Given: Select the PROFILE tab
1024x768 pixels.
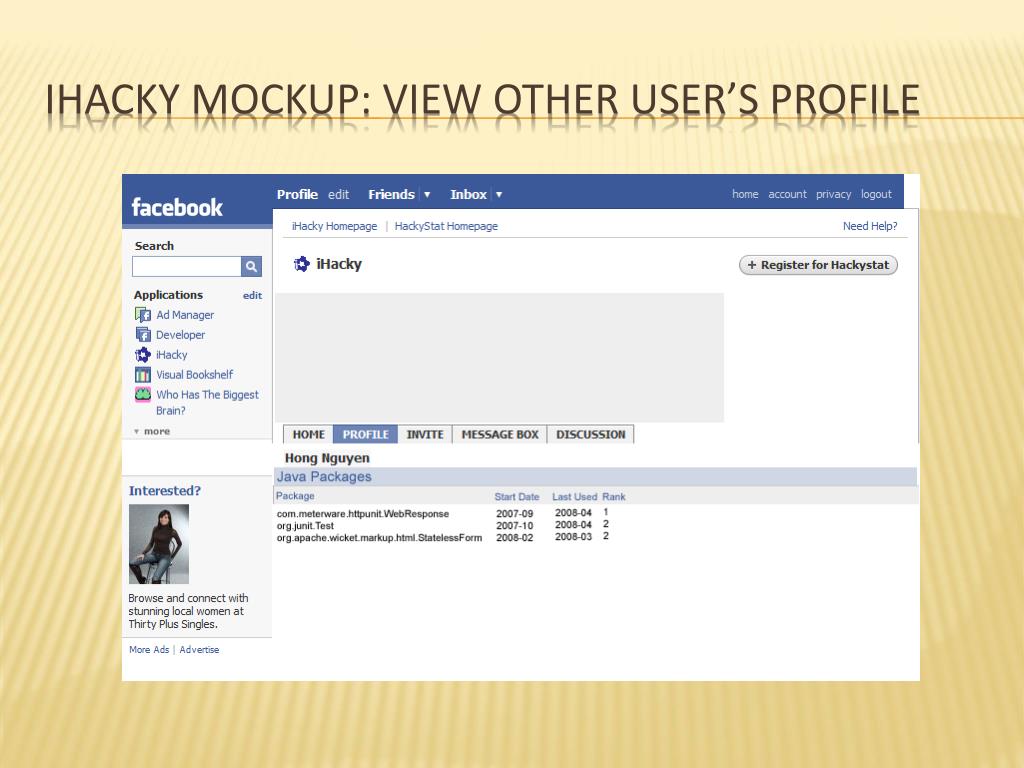Looking at the screenshot, I should [365, 434].
